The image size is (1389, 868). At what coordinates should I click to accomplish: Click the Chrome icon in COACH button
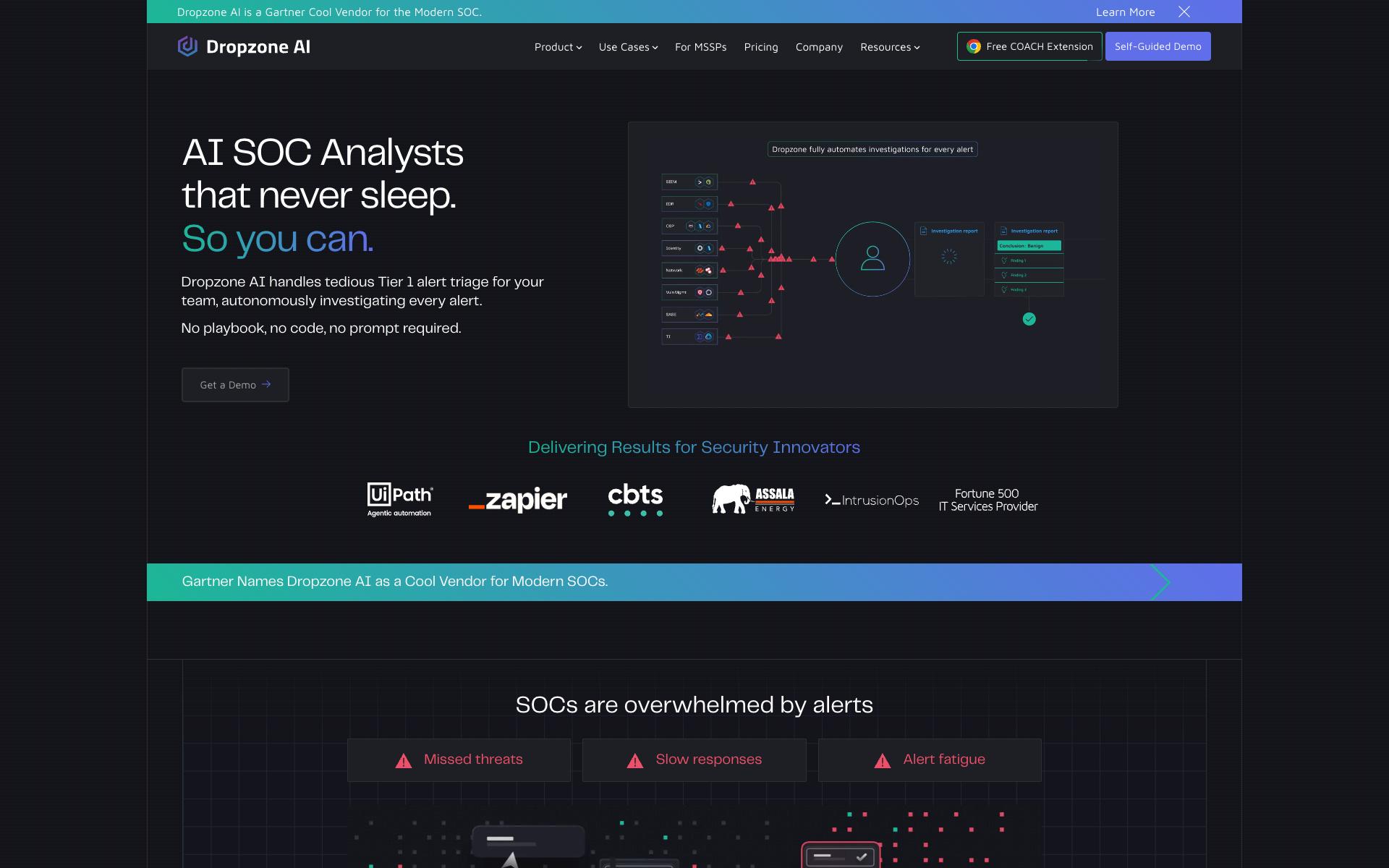coord(974,46)
